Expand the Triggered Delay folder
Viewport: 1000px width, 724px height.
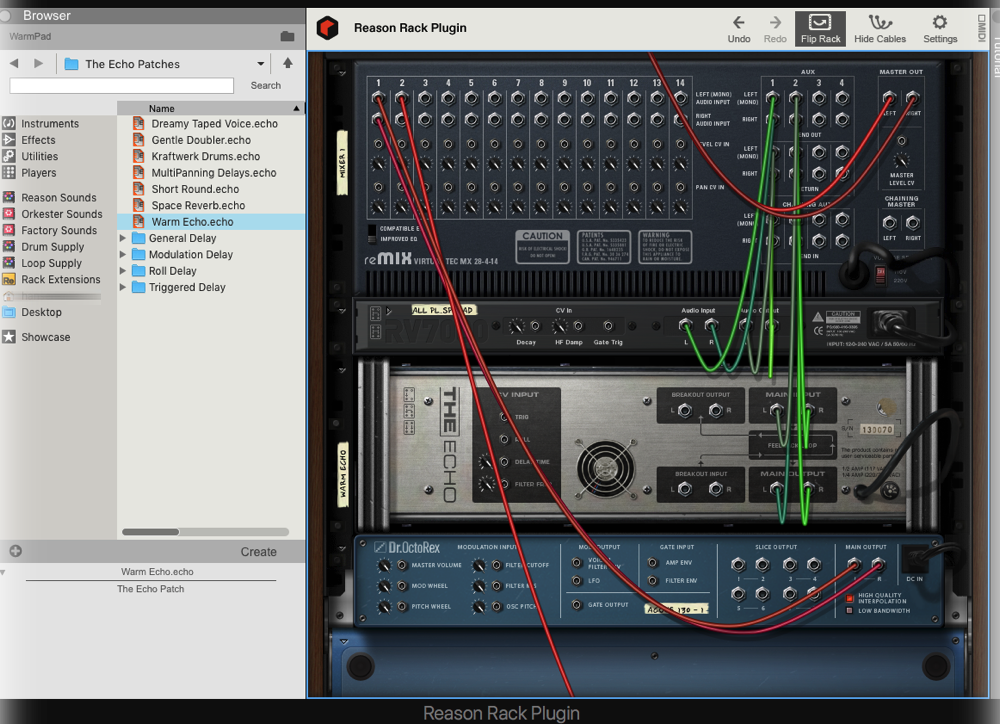point(124,288)
